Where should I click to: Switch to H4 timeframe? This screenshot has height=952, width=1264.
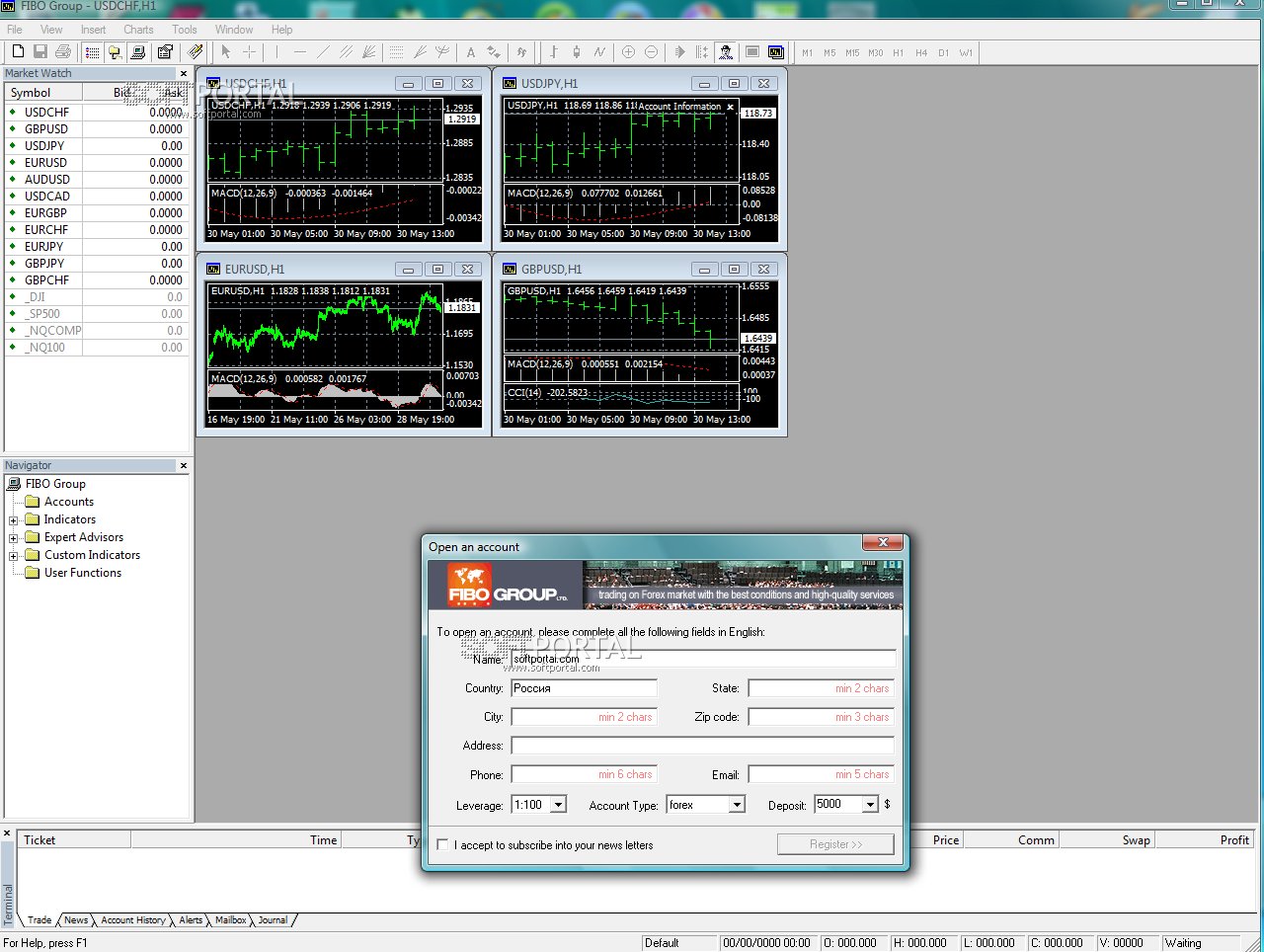[921, 52]
